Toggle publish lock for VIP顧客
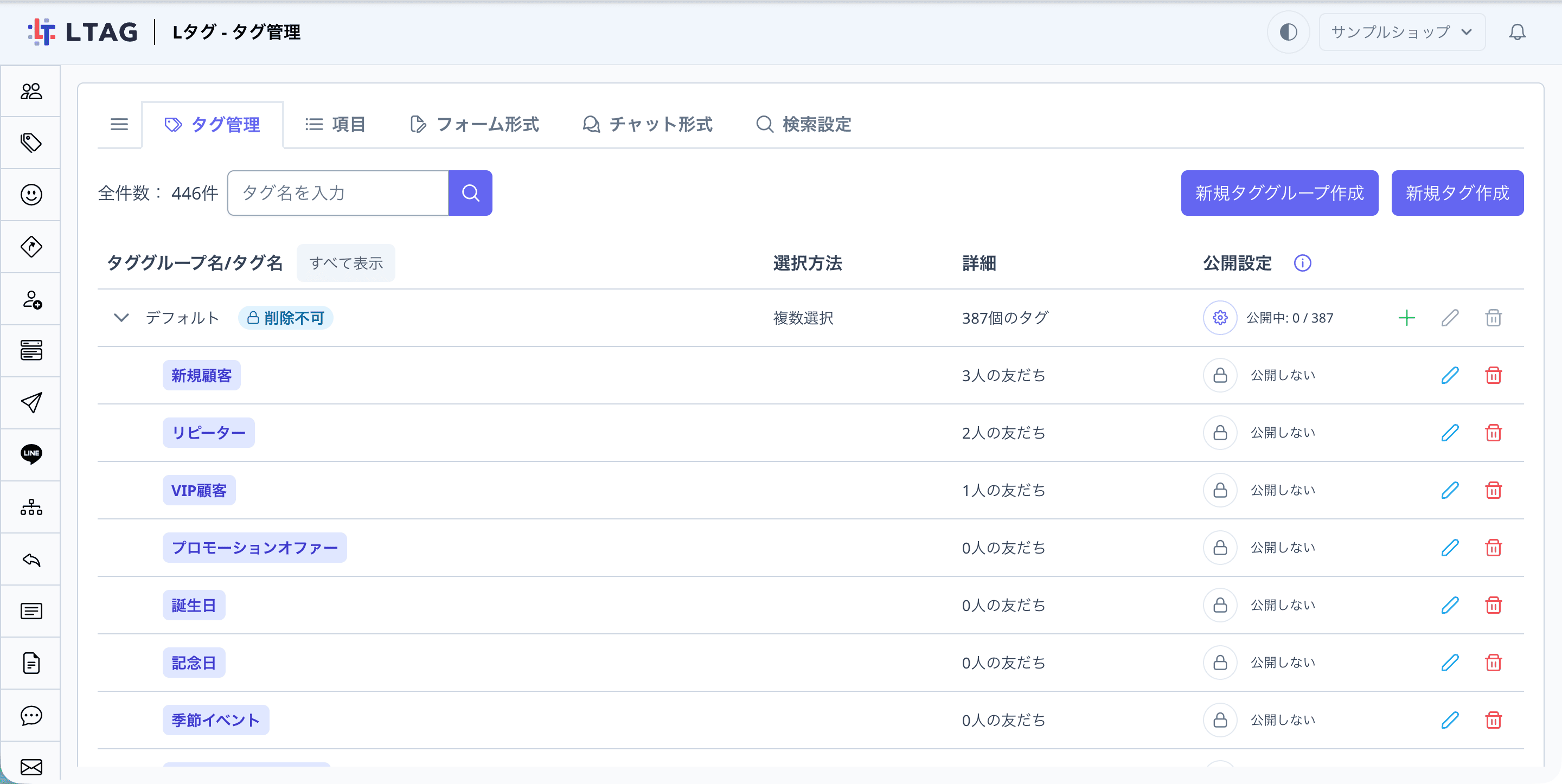 coord(1219,490)
